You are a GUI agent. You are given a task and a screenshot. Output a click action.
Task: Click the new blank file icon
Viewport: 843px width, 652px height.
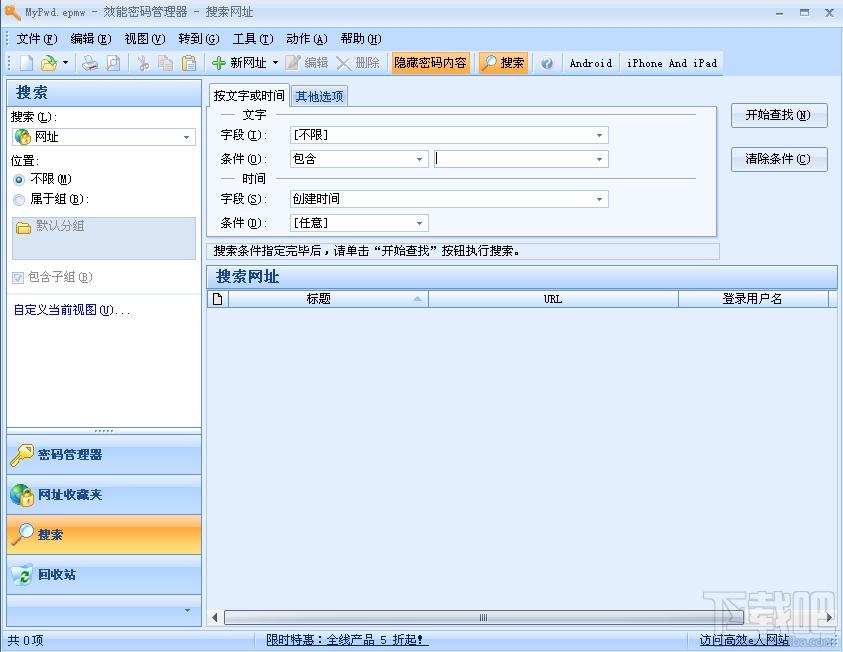[26, 63]
